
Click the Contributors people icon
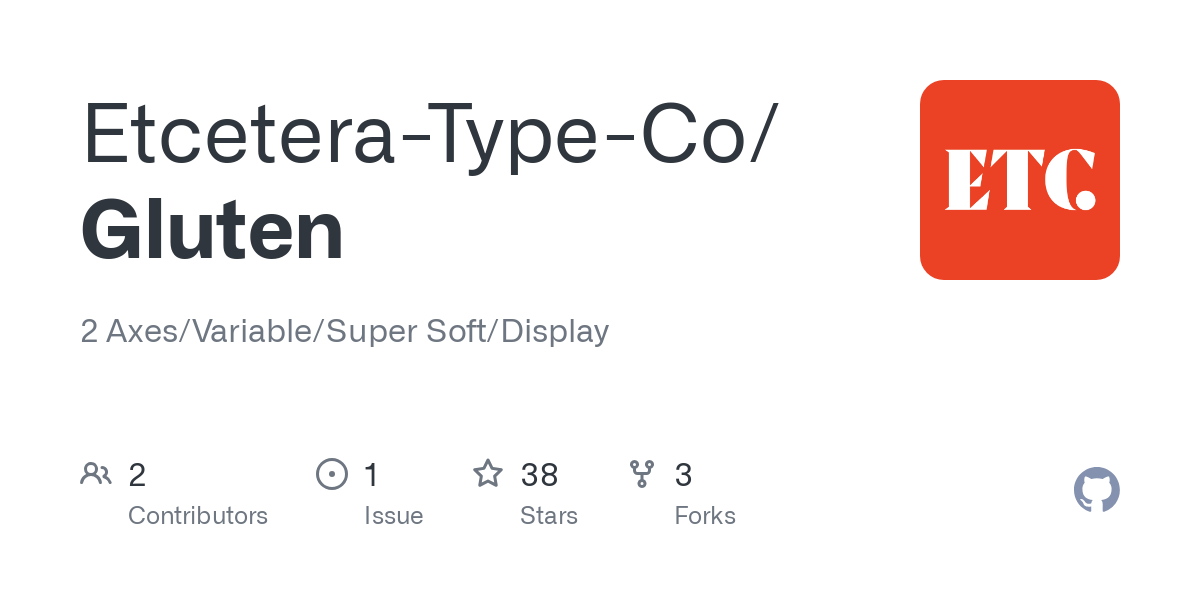click(96, 474)
